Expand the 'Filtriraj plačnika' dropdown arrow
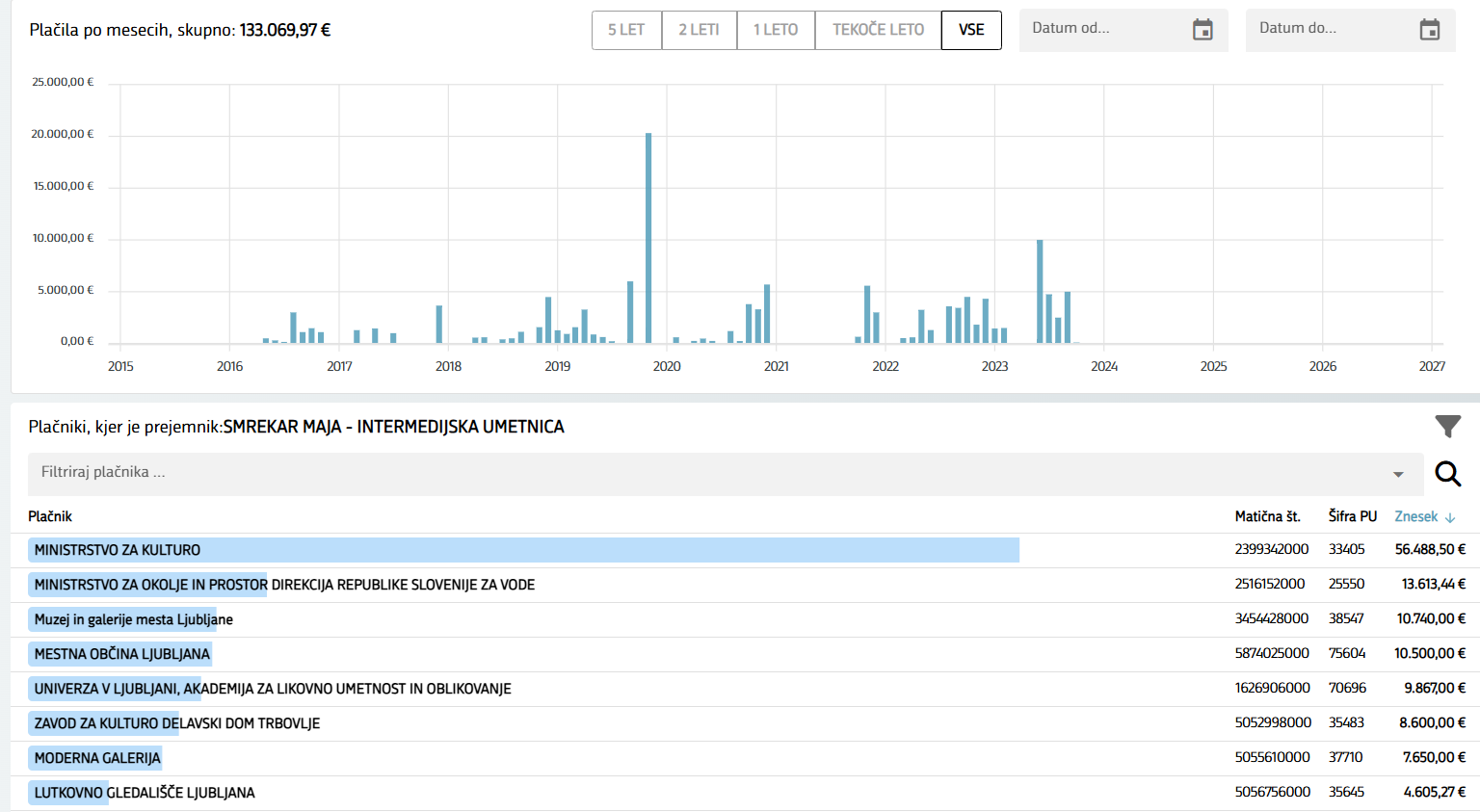The width and height of the screenshot is (1480, 812). click(x=1398, y=474)
